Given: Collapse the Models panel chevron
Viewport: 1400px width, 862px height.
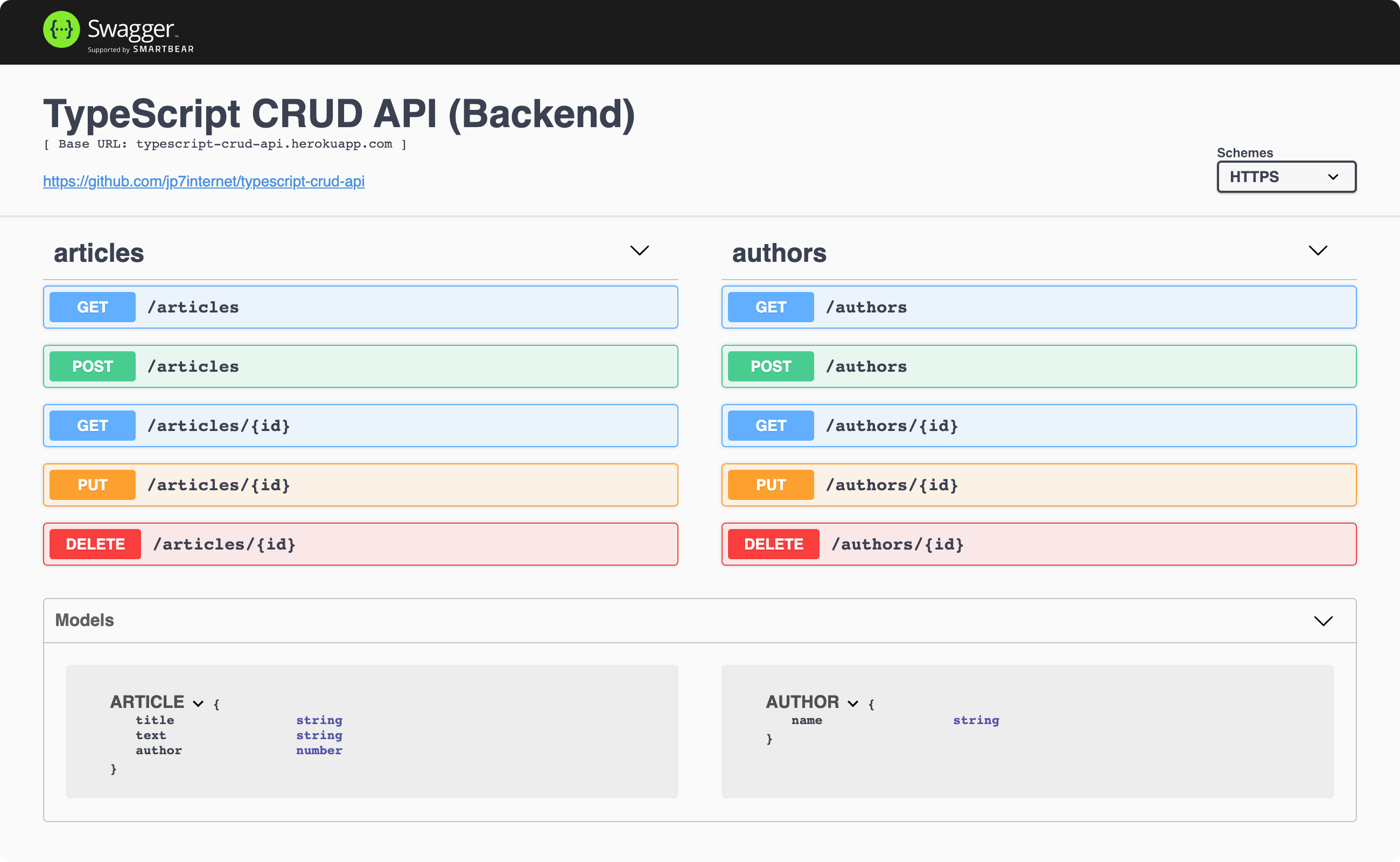Looking at the screenshot, I should pyautogui.click(x=1323, y=621).
